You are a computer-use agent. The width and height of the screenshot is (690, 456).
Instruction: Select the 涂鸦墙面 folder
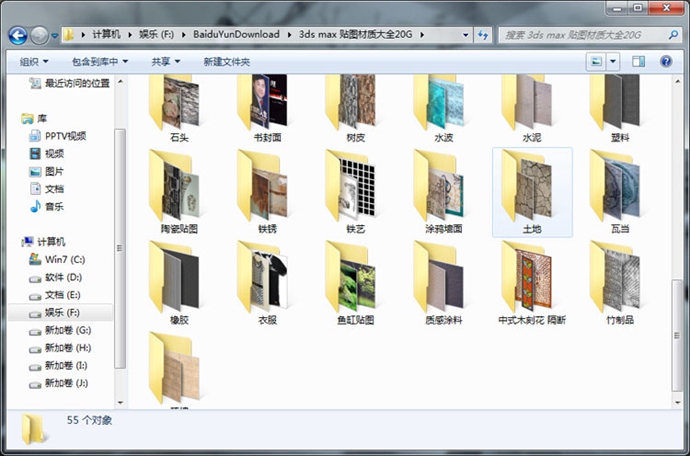pyautogui.click(x=444, y=192)
